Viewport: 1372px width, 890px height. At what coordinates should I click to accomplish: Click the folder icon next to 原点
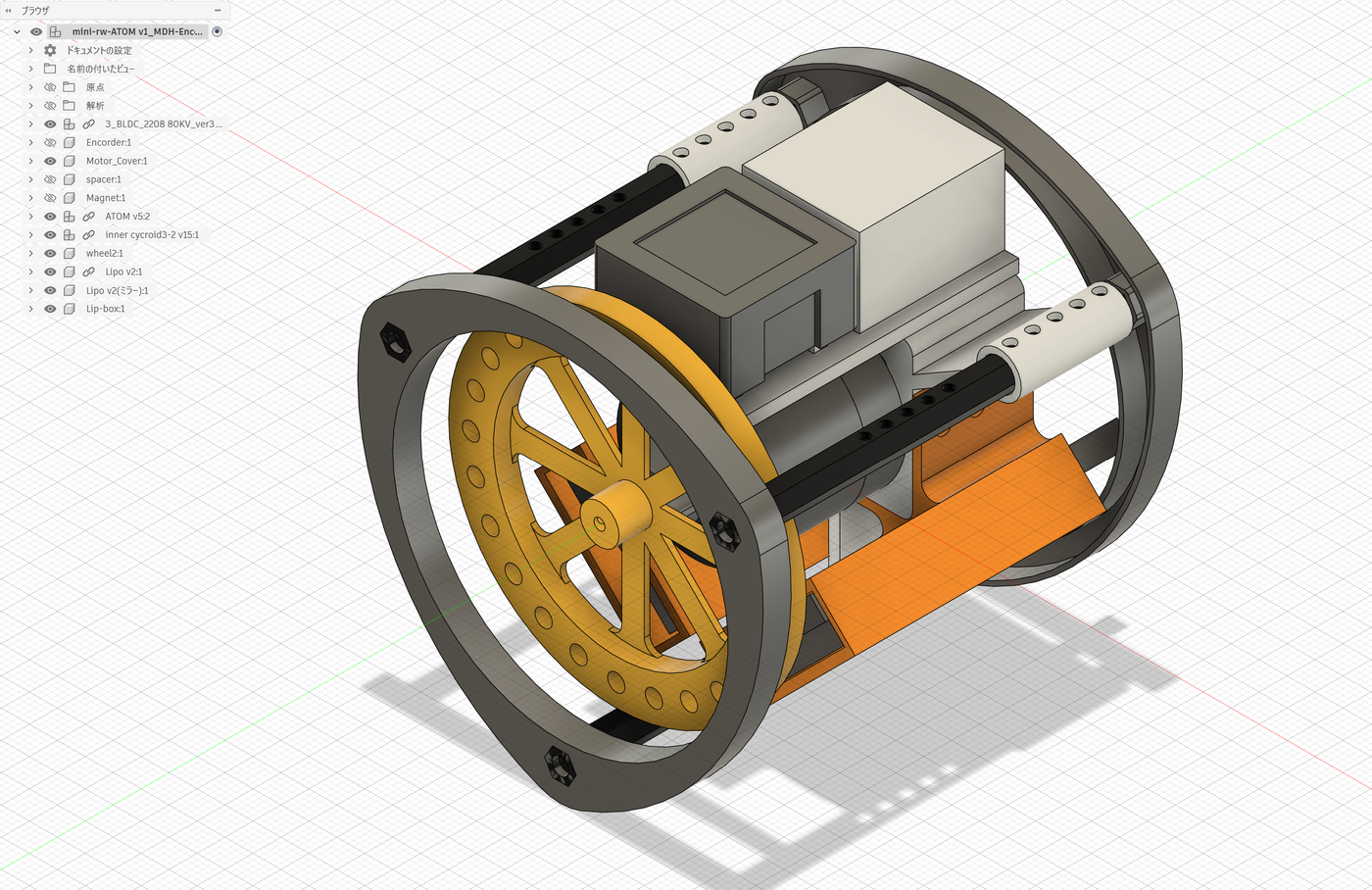pos(69,87)
